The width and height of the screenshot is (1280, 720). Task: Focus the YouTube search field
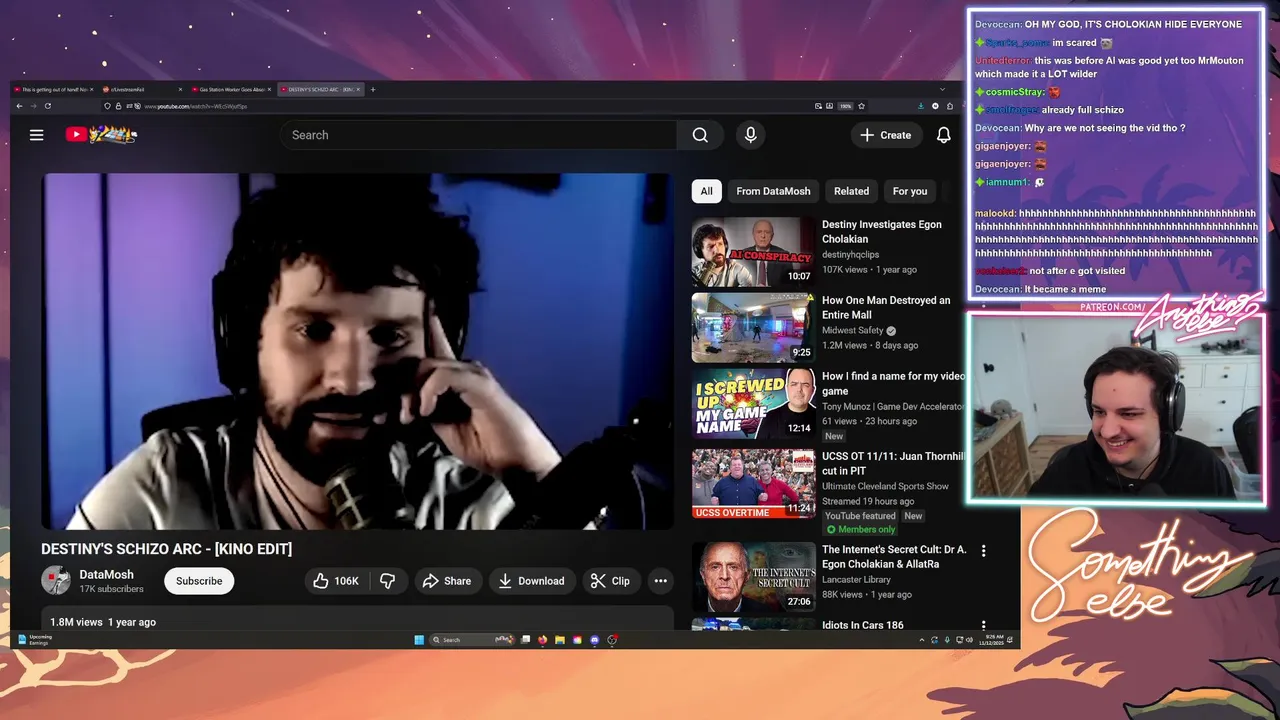pos(478,135)
